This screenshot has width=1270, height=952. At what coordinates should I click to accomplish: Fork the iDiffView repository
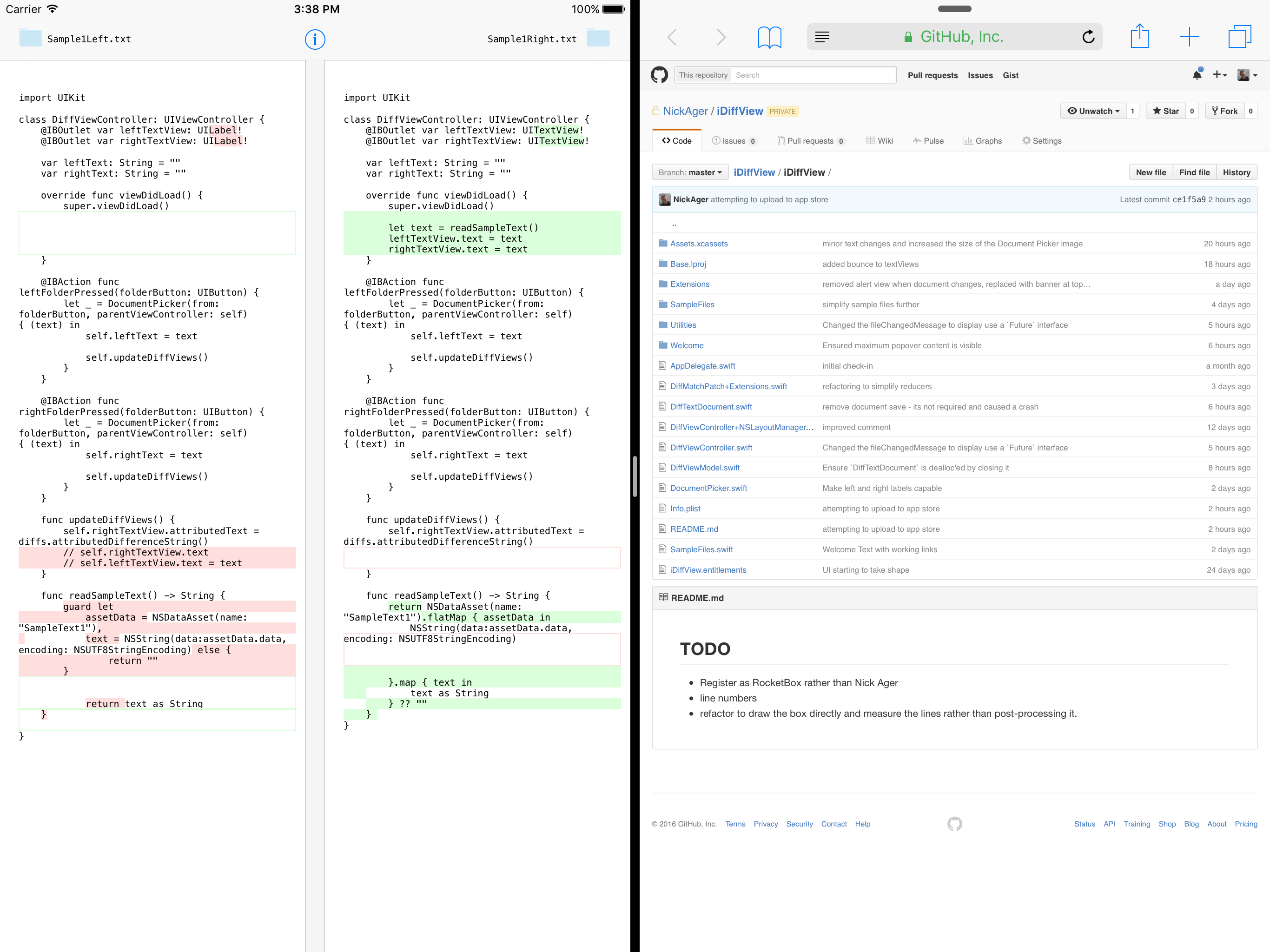point(1224,111)
